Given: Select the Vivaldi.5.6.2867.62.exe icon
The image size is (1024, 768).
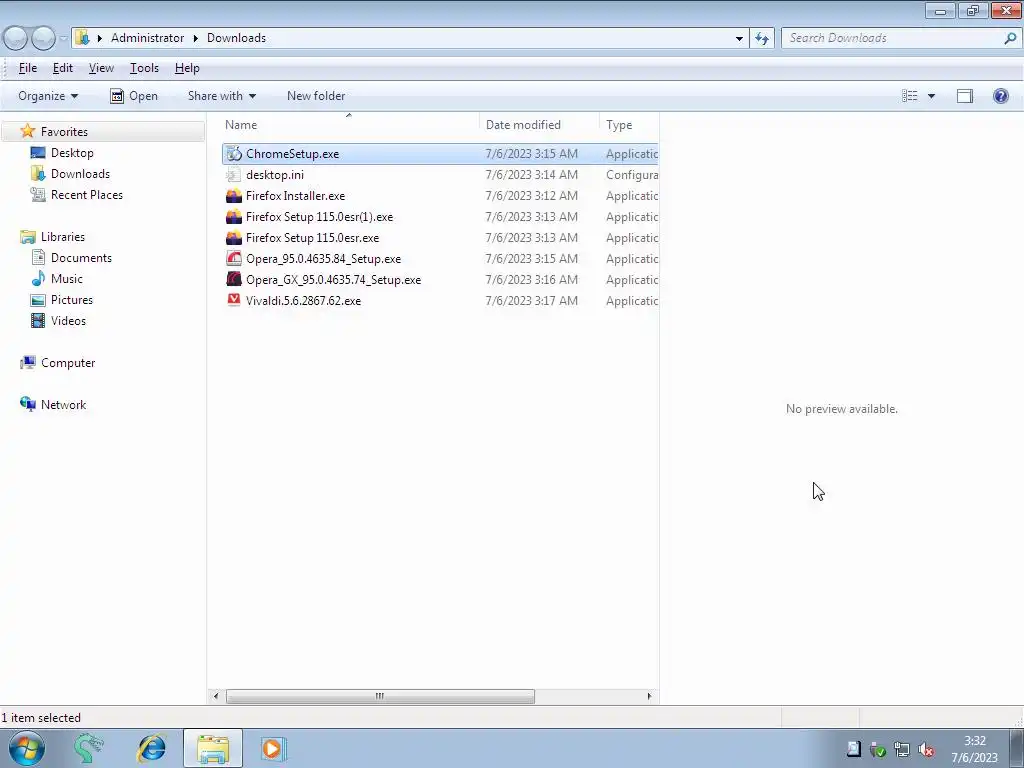Looking at the screenshot, I should click(234, 300).
